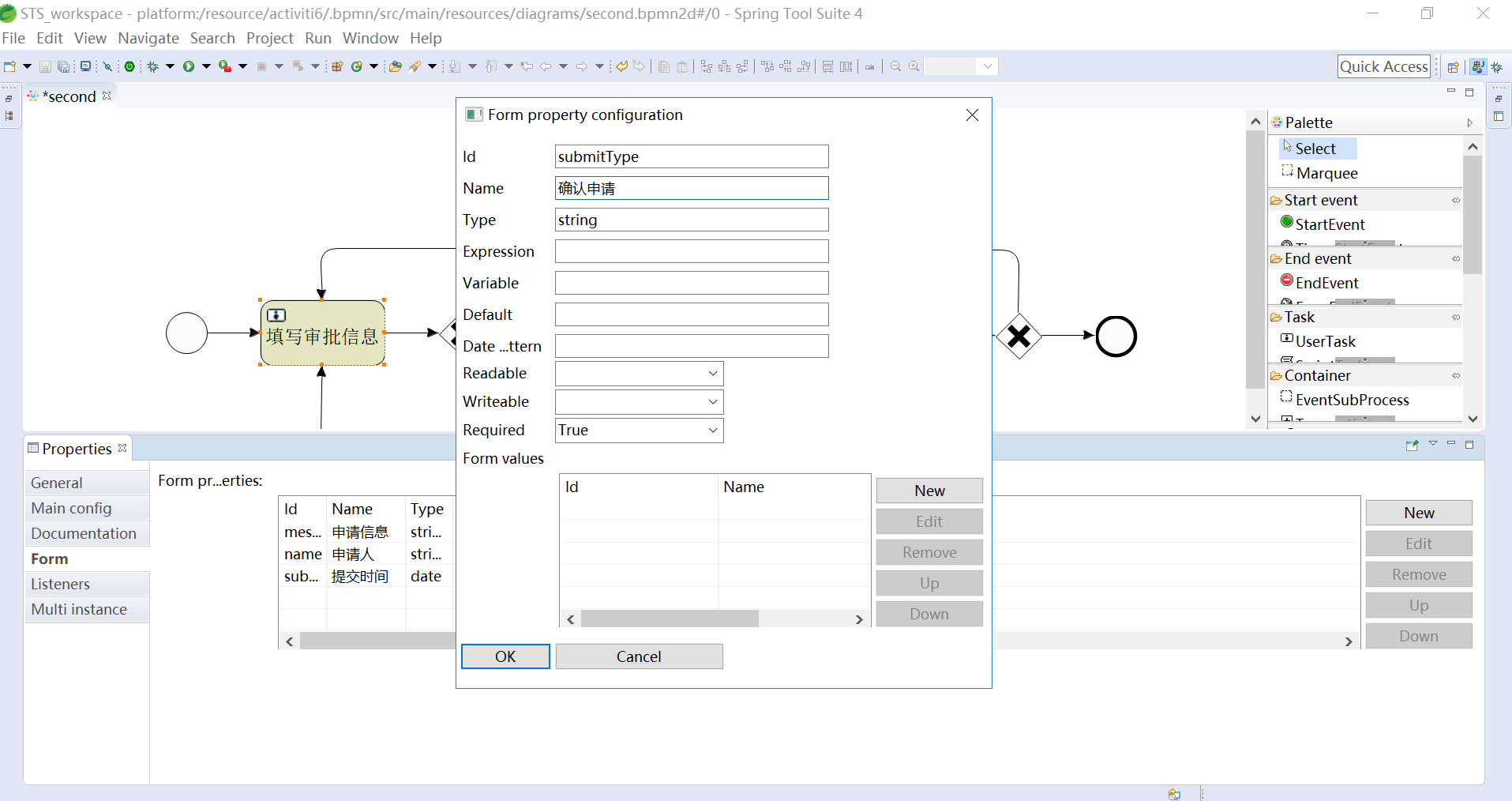1512x801 pixels.
Task: Click the Forward navigation arrow icon
Action: [x=582, y=67]
